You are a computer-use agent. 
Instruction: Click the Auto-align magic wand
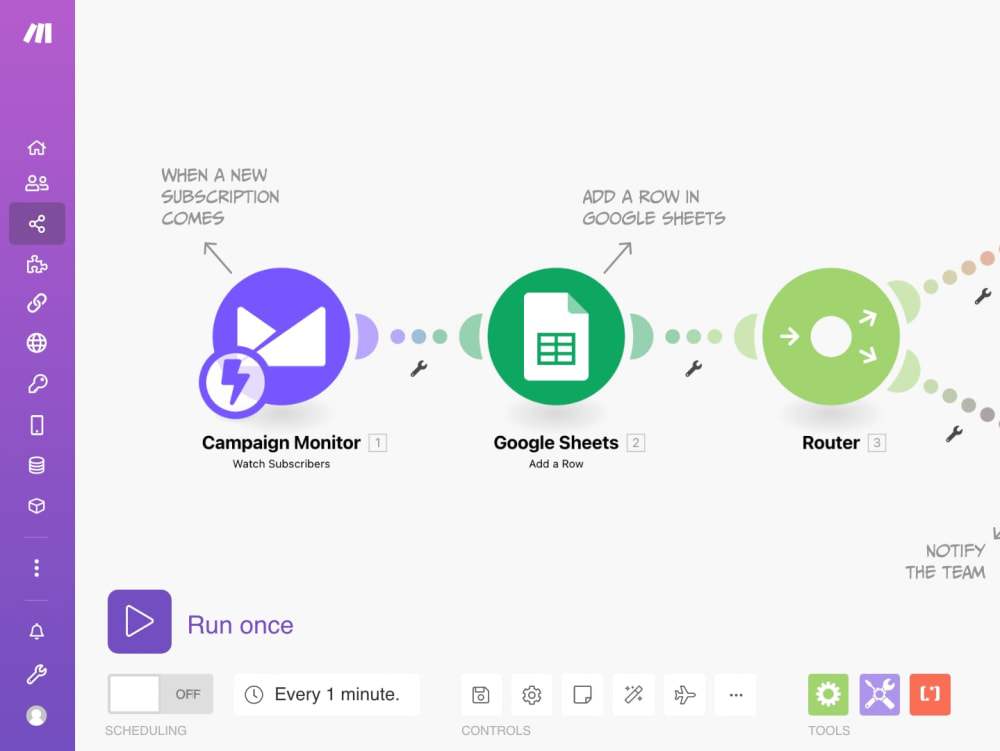point(633,694)
